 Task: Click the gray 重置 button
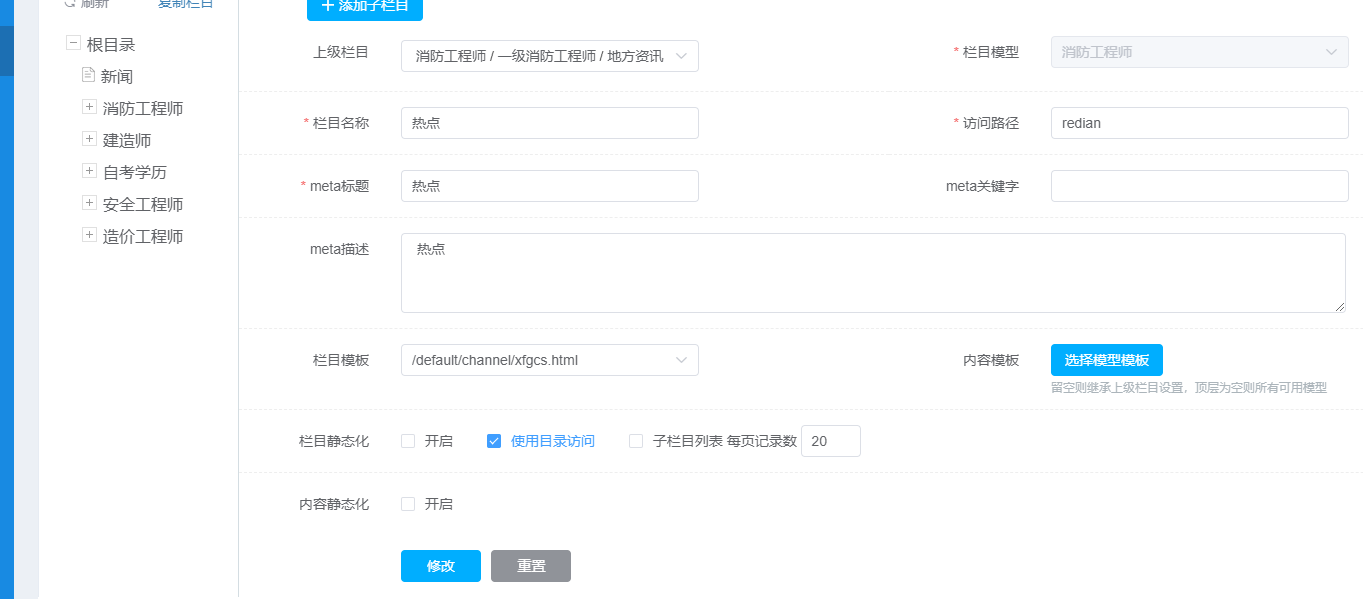(x=531, y=566)
